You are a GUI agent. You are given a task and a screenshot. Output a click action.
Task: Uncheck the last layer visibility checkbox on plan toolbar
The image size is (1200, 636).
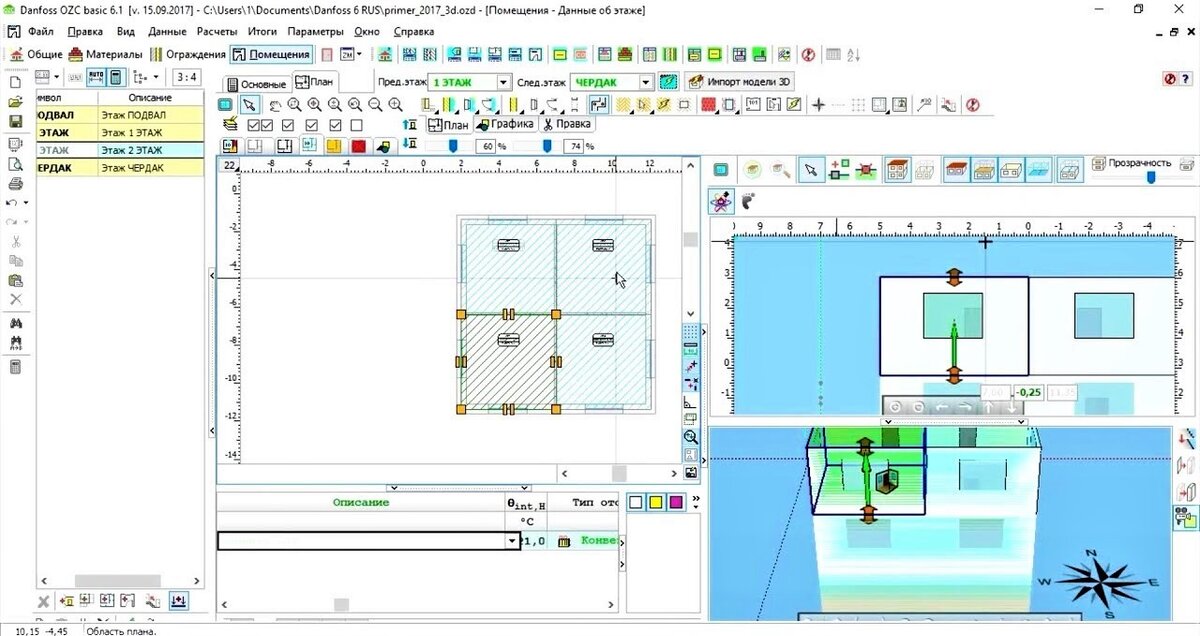(356, 124)
